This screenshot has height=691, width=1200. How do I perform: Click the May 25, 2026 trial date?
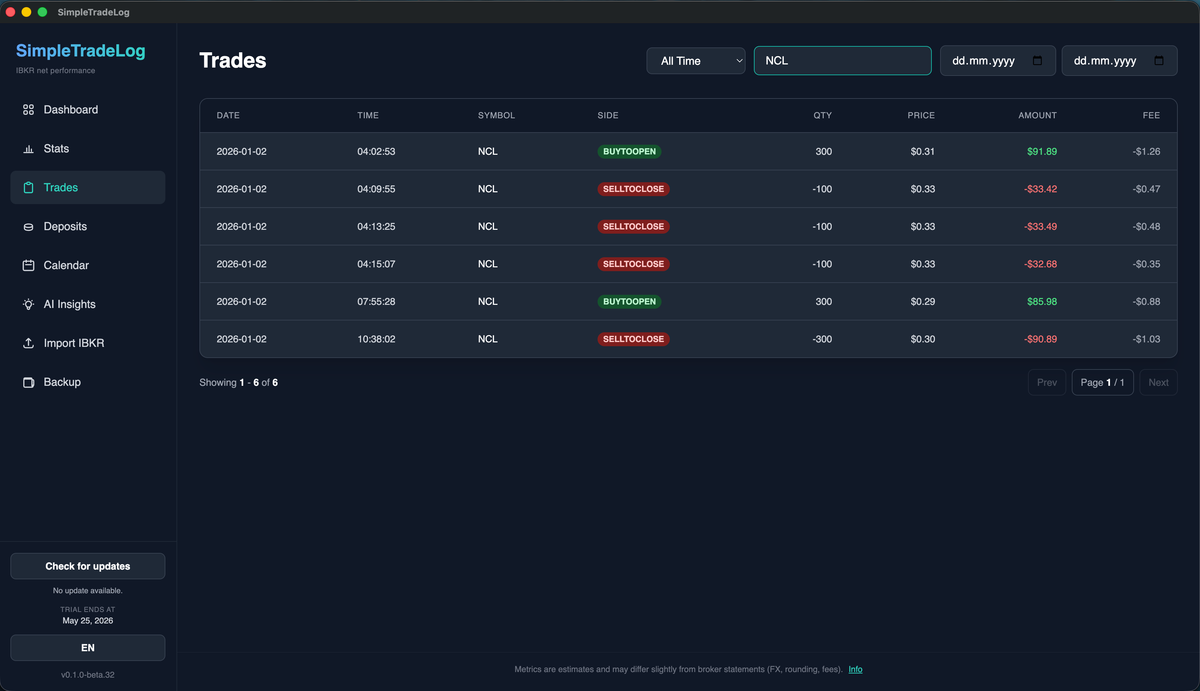click(88, 621)
